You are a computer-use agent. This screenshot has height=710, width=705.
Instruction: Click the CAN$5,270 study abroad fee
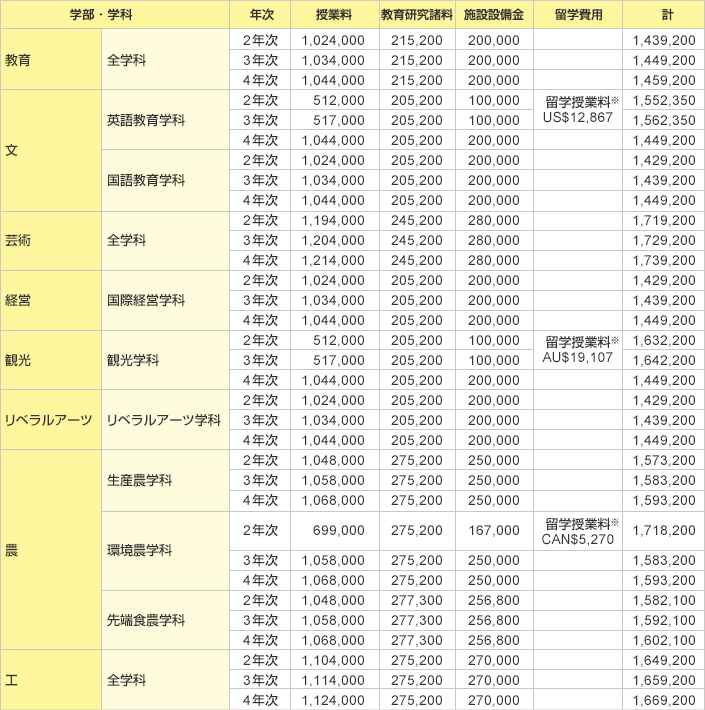pos(577,539)
